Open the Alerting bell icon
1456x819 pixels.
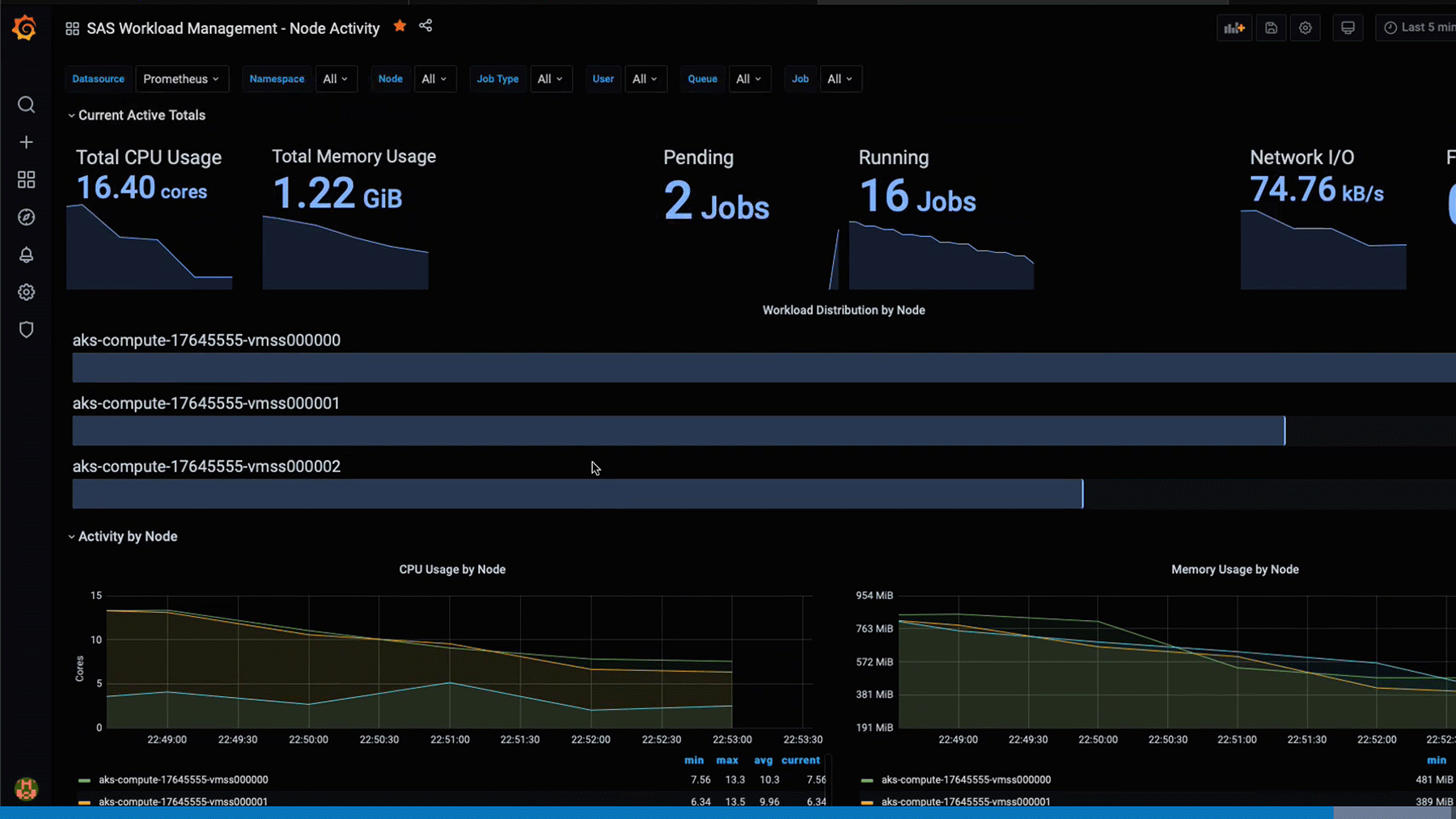click(x=26, y=255)
